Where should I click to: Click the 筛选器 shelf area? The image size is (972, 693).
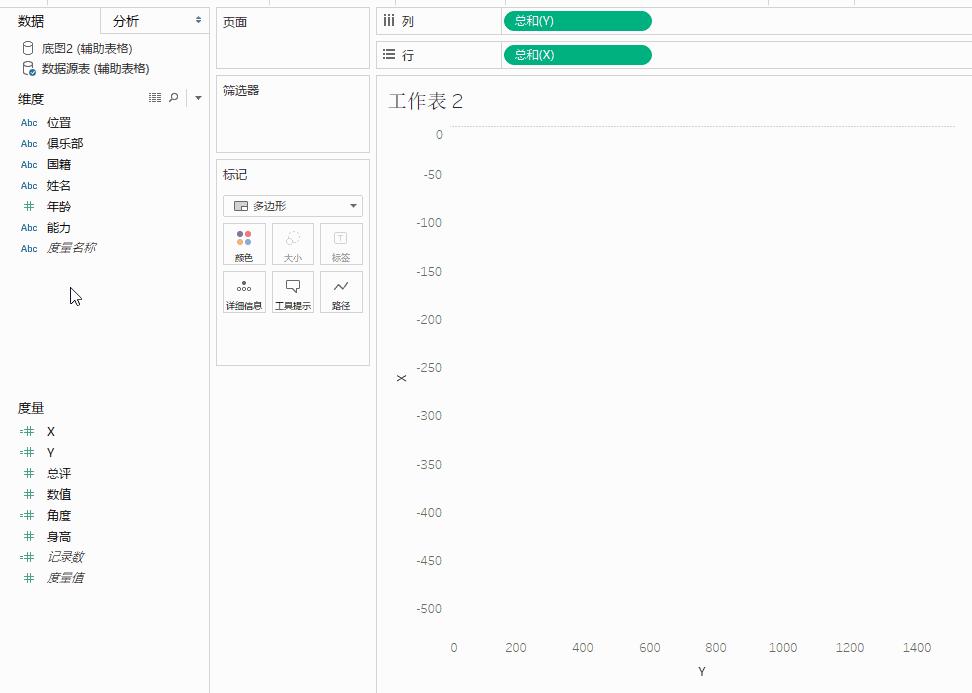pyautogui.click(x=293, y=114)
